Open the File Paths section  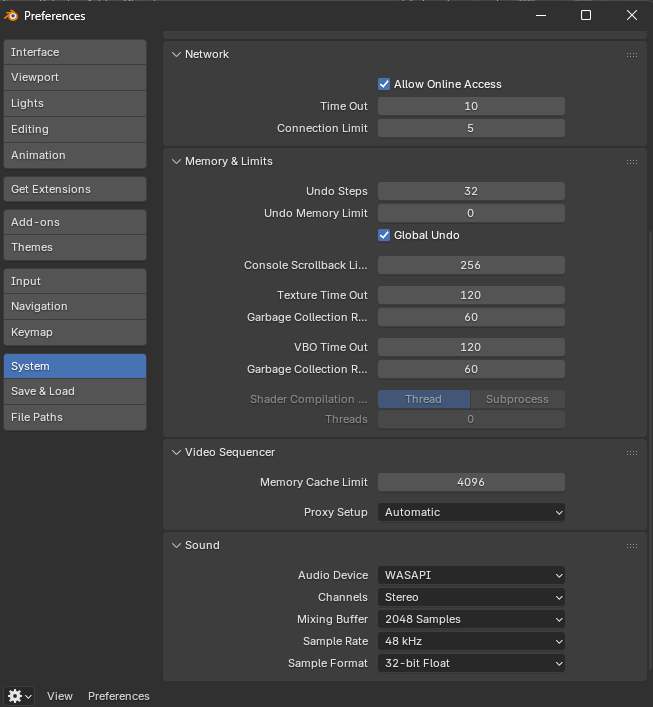click(x=75, y=417)
